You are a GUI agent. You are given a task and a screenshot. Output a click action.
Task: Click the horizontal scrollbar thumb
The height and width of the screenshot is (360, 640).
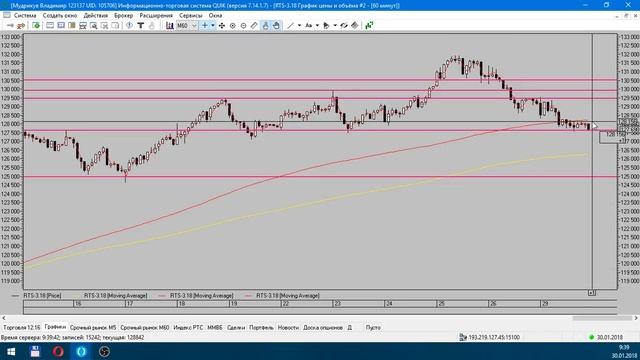click(602, 318)
